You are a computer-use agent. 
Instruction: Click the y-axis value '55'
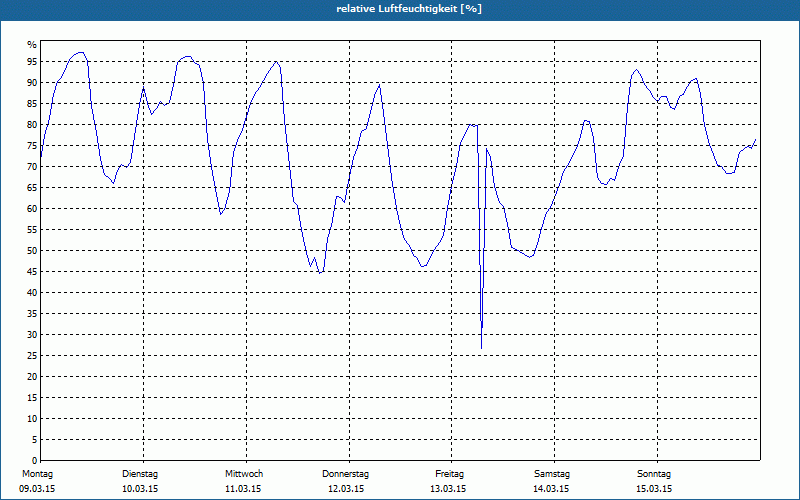32,230
